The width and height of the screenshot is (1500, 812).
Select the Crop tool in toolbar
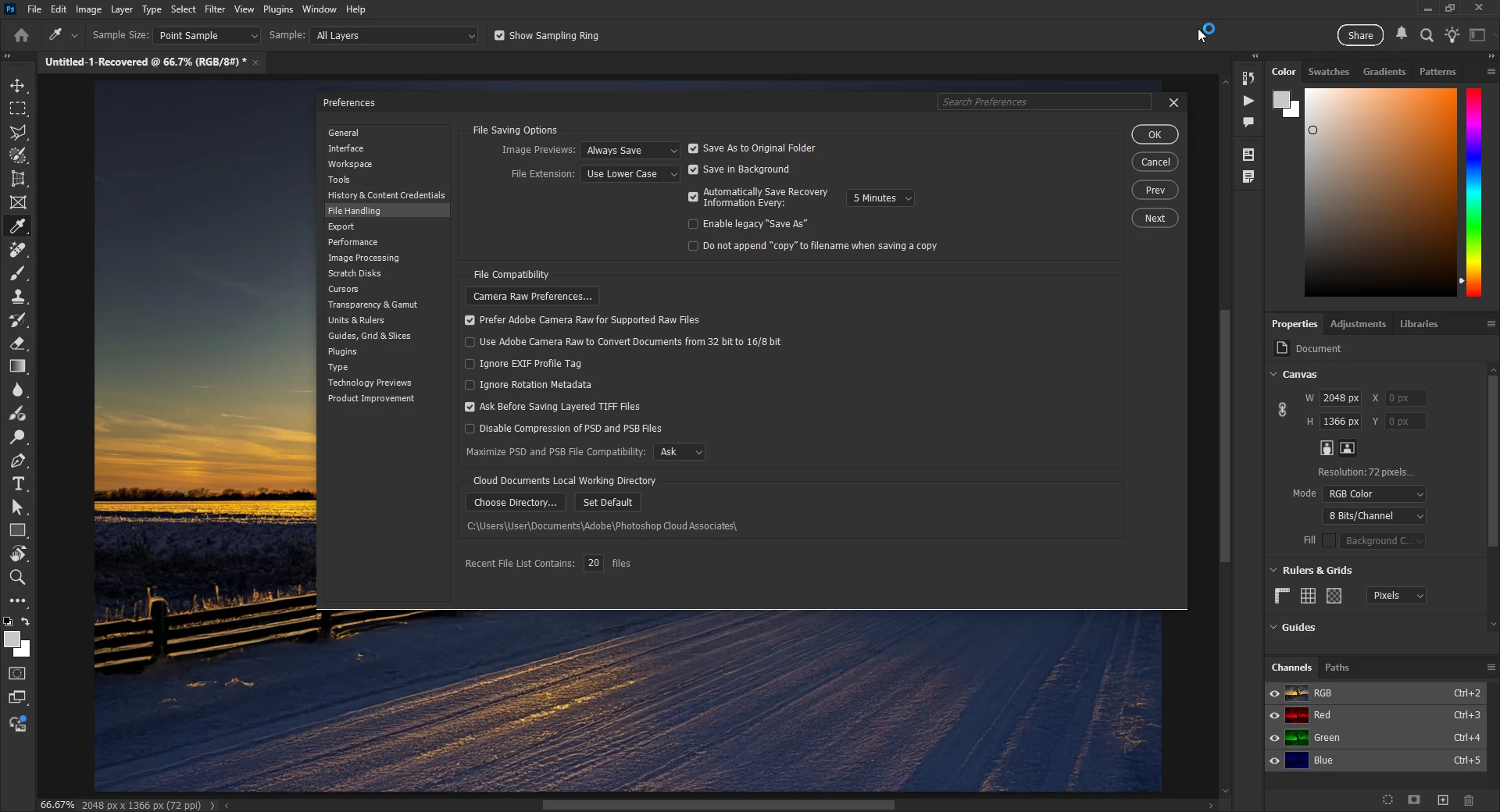point(17,179)
